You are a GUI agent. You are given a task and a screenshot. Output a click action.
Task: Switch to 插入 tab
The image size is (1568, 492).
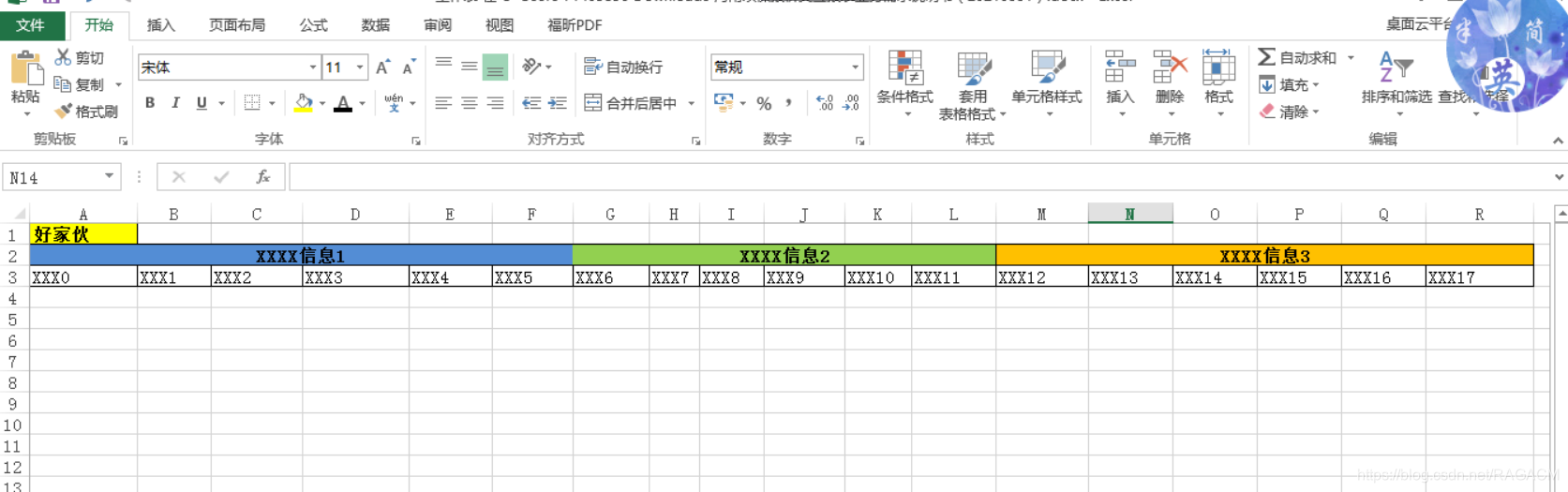[161, 25]
